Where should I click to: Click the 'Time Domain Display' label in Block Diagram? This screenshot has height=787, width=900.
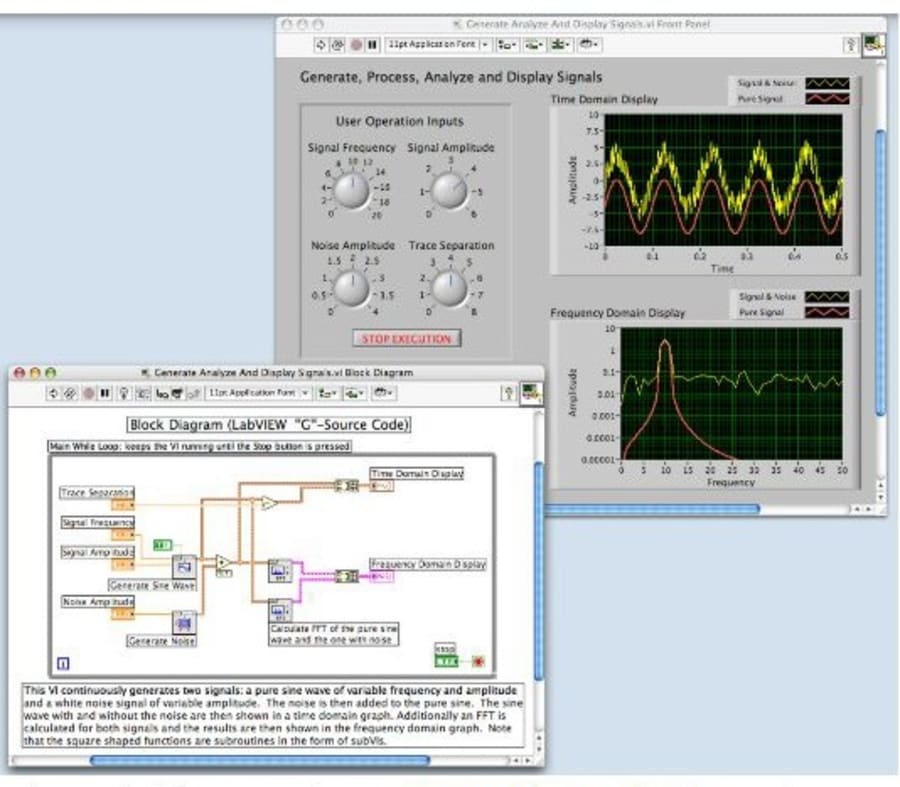point(417,474)
